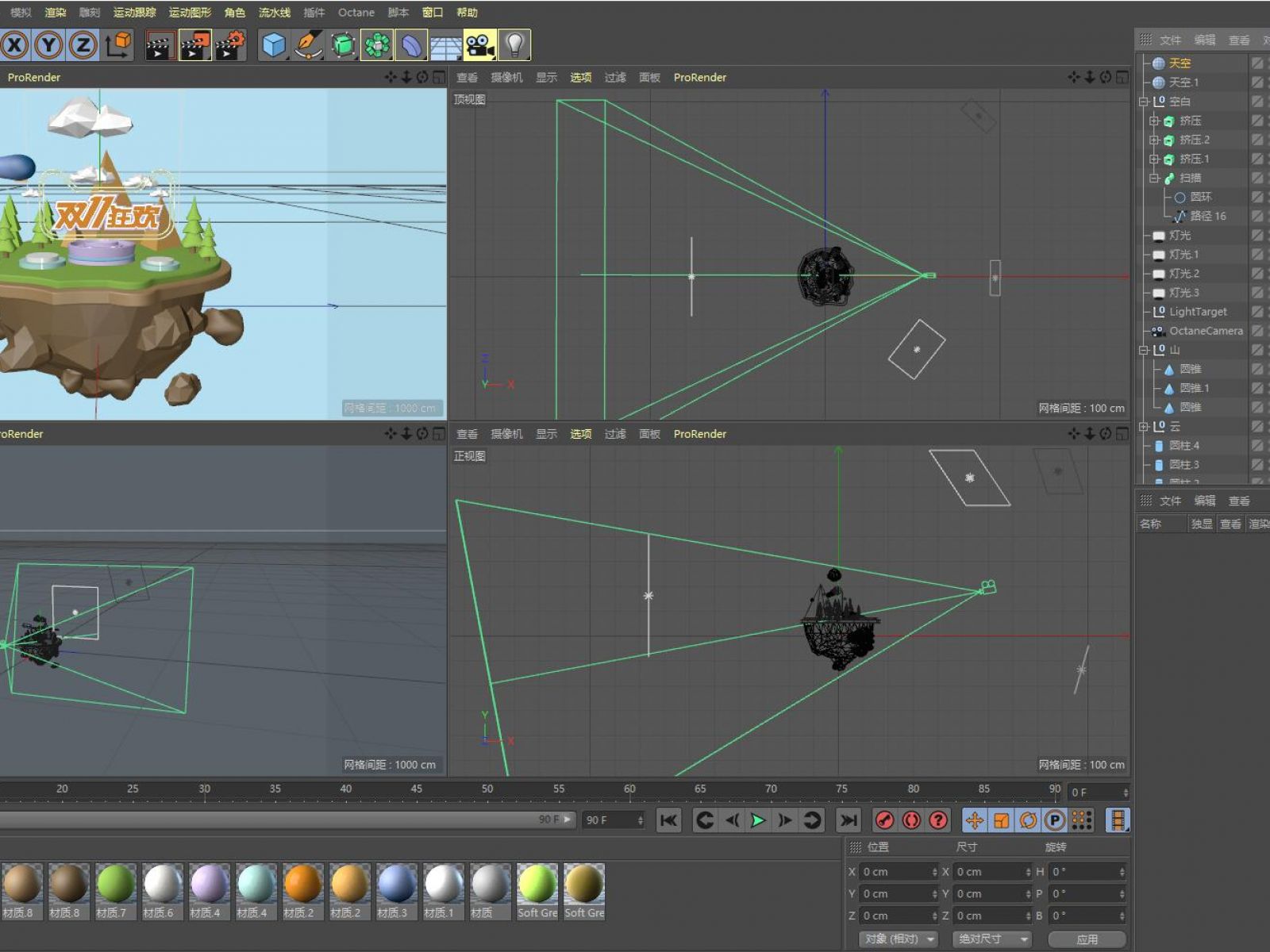Click the 应用 apply button
Screen dimensions: 1270x952
(x=1087, y=939)
